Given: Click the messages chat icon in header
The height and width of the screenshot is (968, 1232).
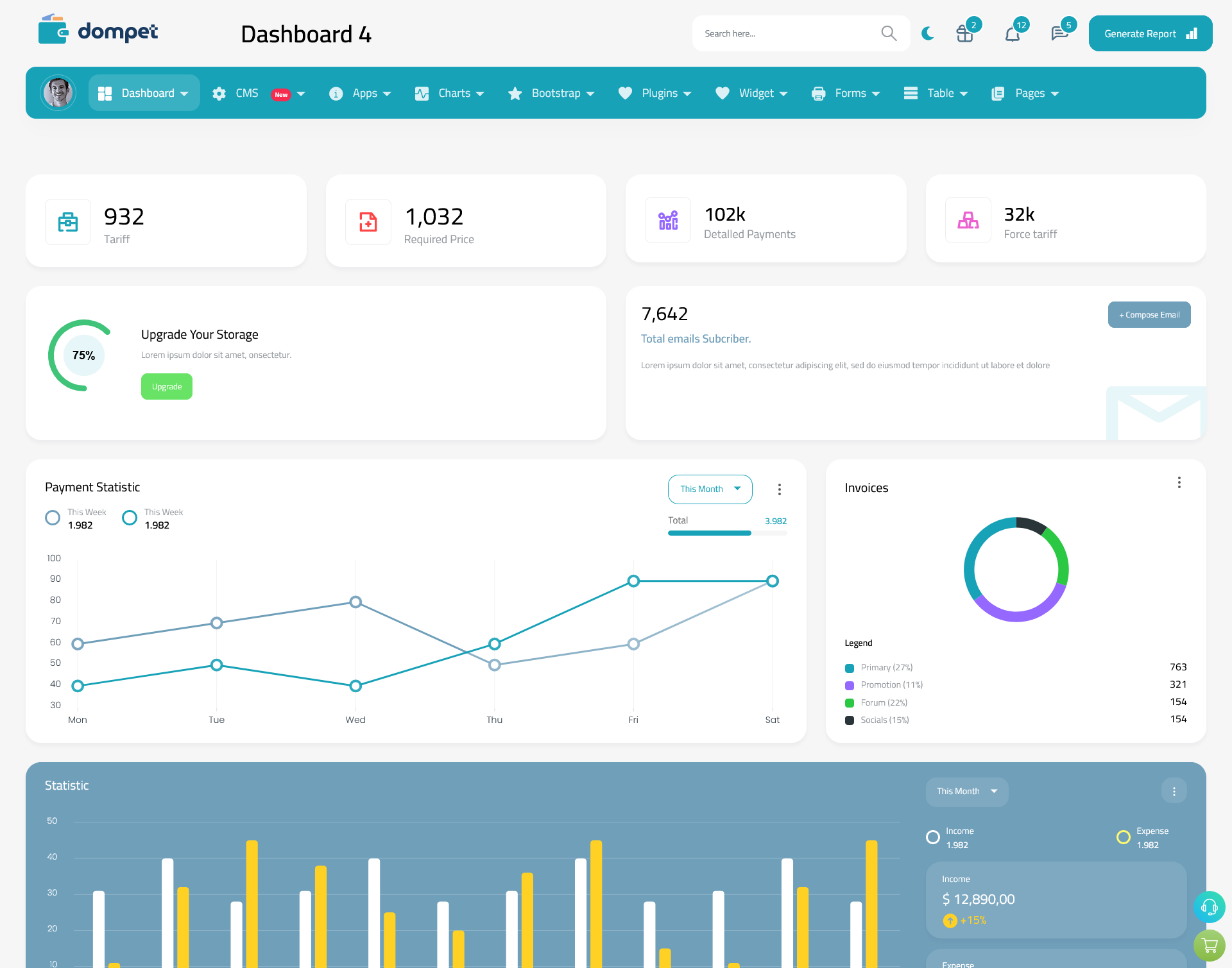Looking at the screenshot, I should 1058,33.
